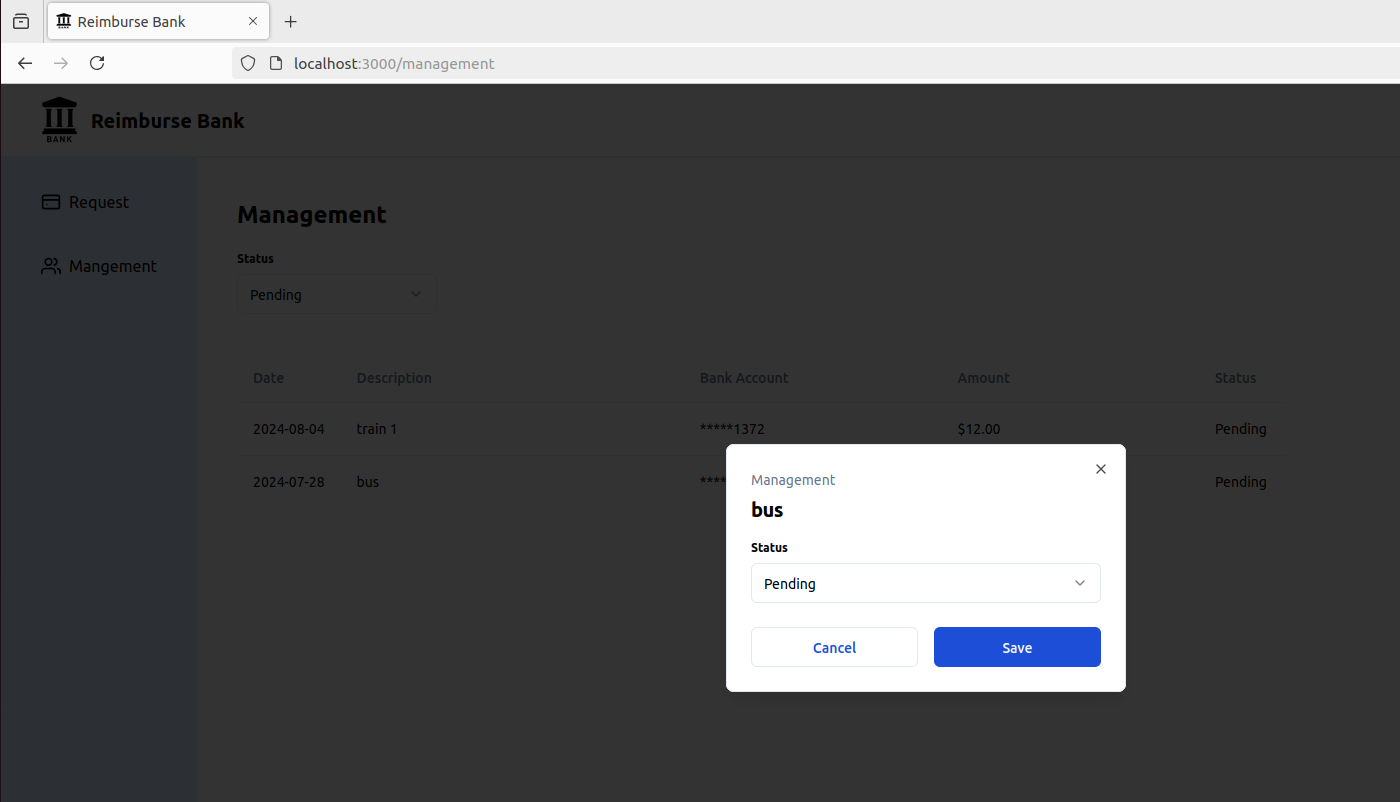The image size is (1400, 802).
Task: Reload the current page
Action: pyautogui.click(x=97, y=63)
